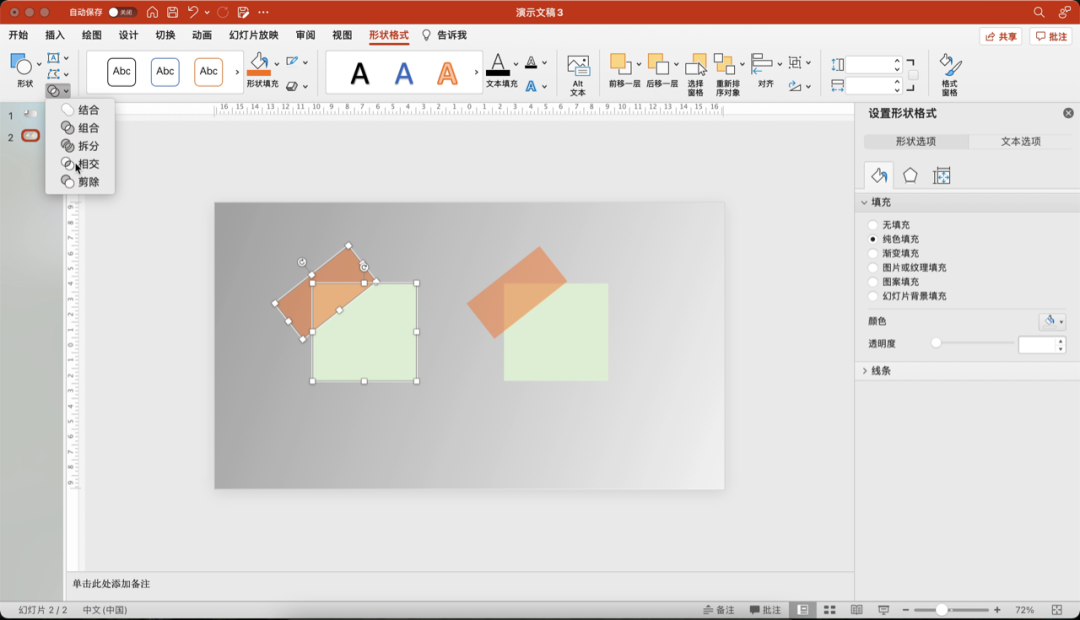Click the Shape Outline pen icon
The image size is (1080, 620).
point(292,61)
